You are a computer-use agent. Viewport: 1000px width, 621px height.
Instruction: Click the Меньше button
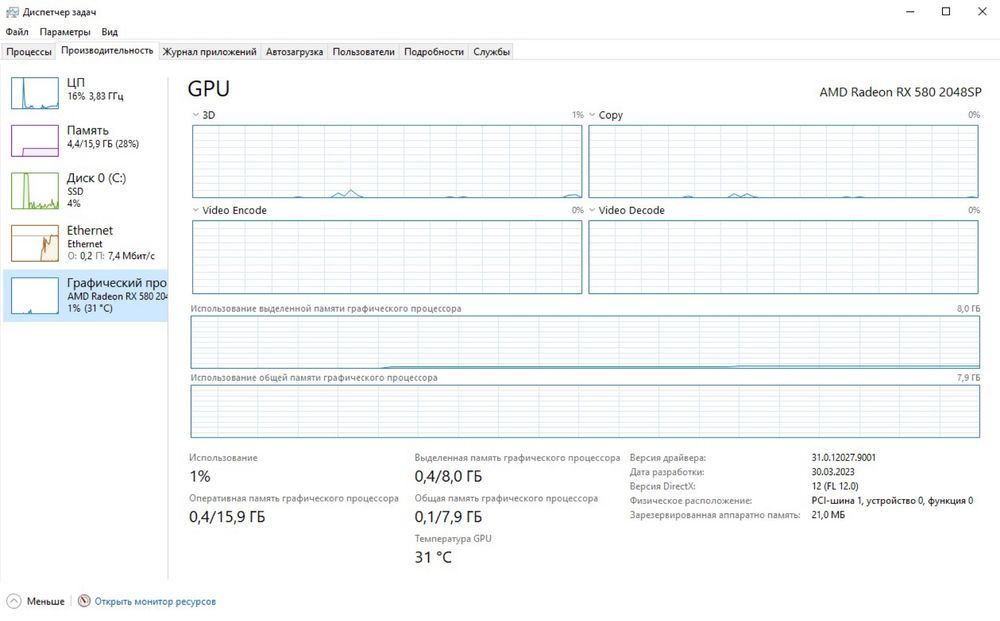coord(36,601)
